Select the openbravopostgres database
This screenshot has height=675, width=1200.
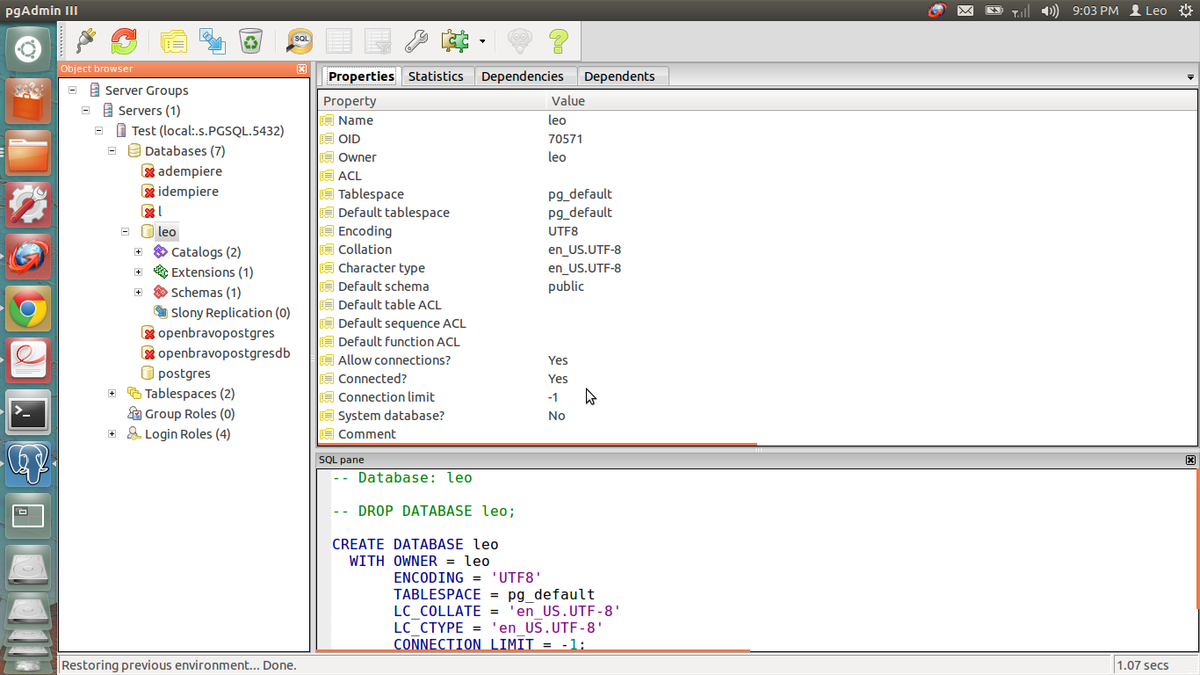(x=216, y=333)
